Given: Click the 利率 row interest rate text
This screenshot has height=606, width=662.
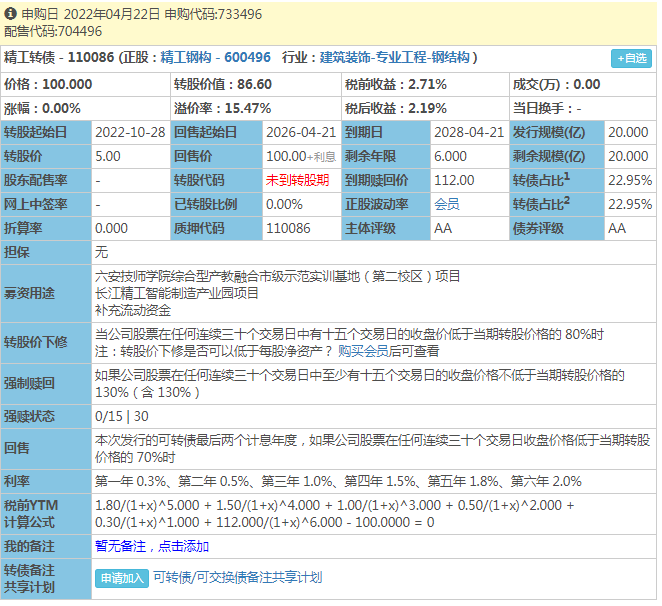Looking at the screenshot, I should tap(338, 481).
